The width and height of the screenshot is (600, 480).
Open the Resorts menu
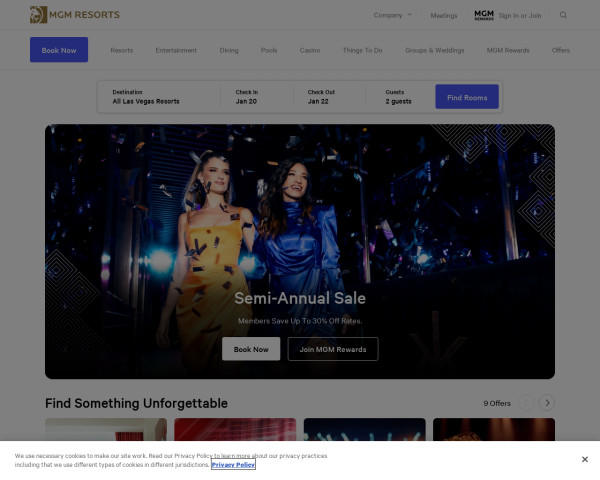(122, 50)
